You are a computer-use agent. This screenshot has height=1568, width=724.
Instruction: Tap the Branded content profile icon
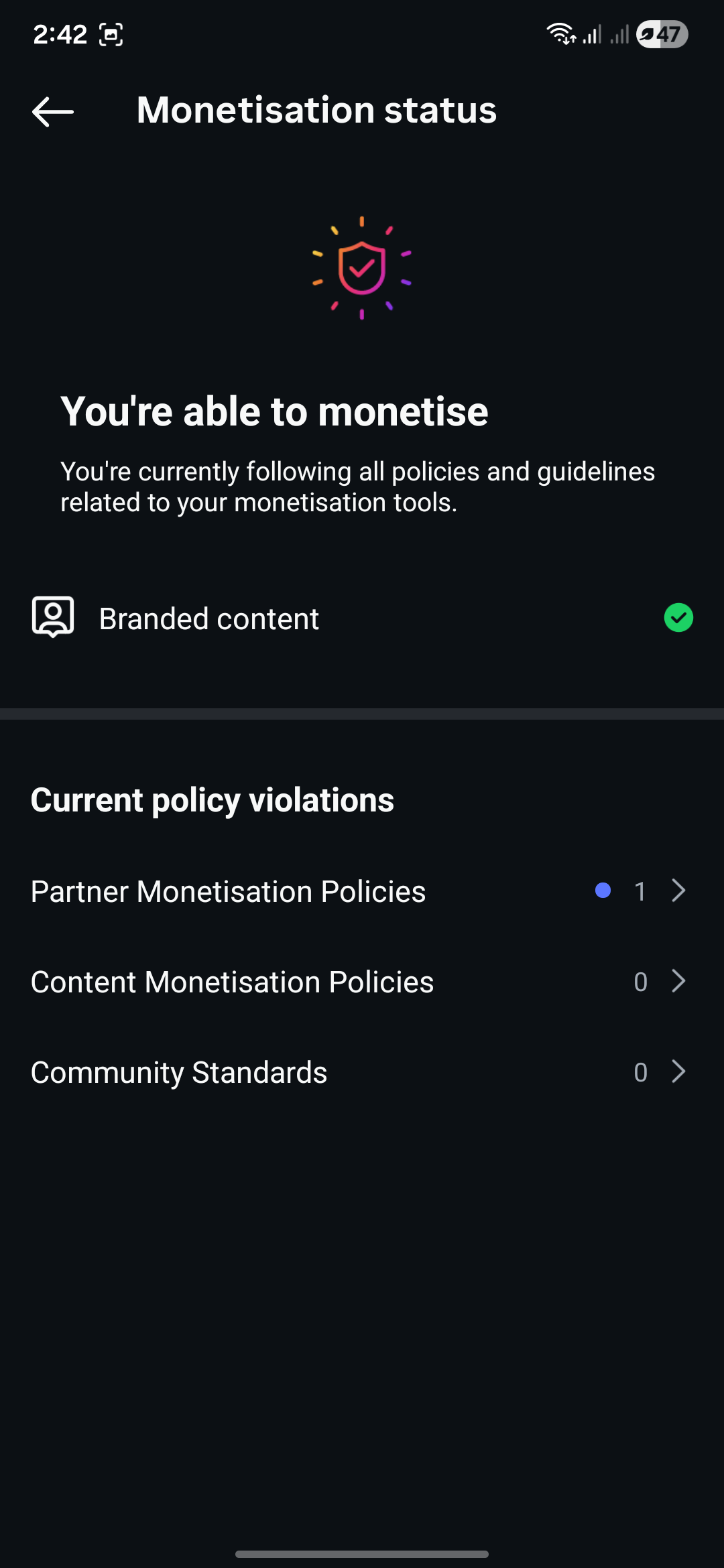[x=53, y=616]
